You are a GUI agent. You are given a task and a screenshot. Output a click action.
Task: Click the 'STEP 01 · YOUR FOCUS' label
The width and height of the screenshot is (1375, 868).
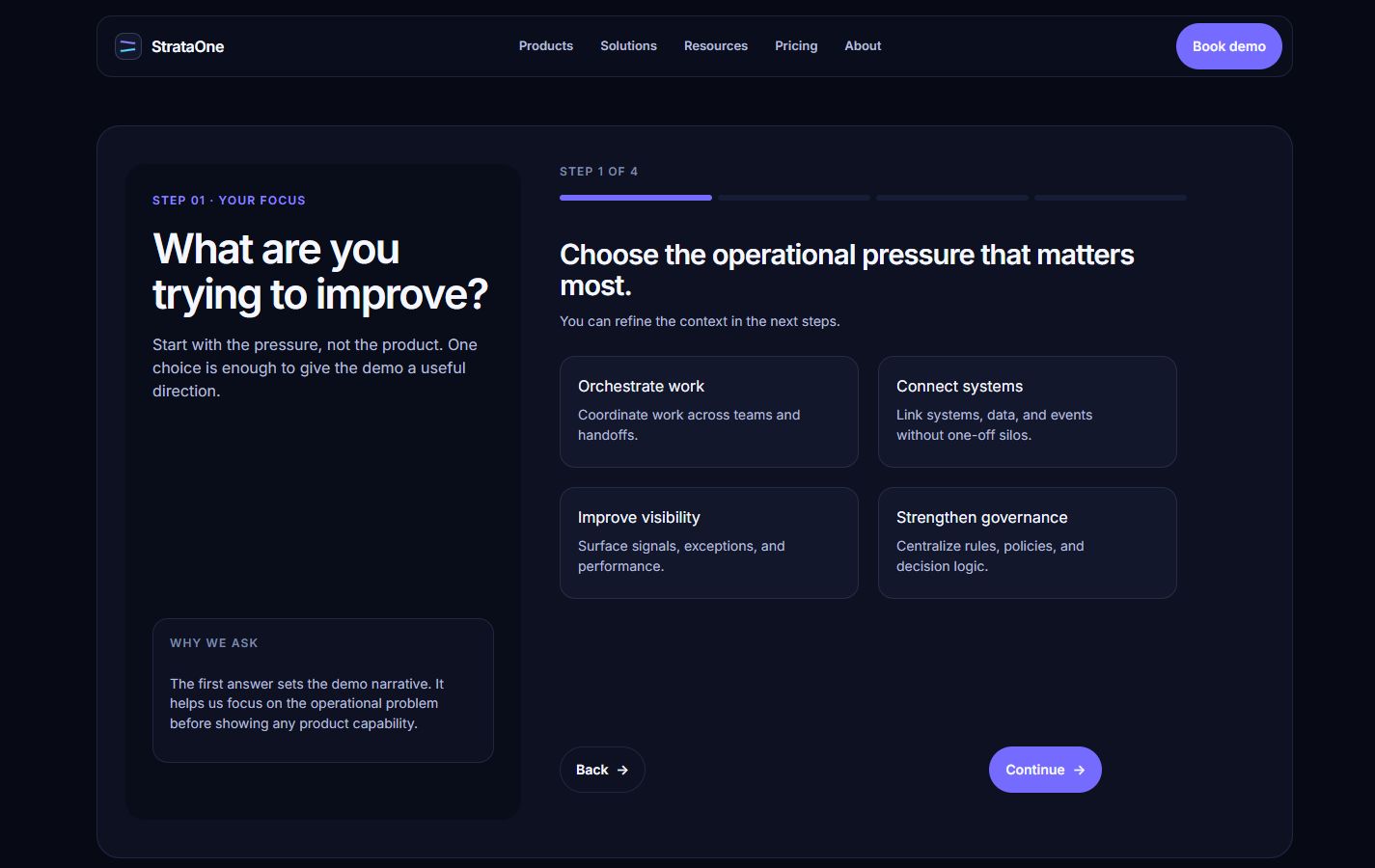pos(229,201)
